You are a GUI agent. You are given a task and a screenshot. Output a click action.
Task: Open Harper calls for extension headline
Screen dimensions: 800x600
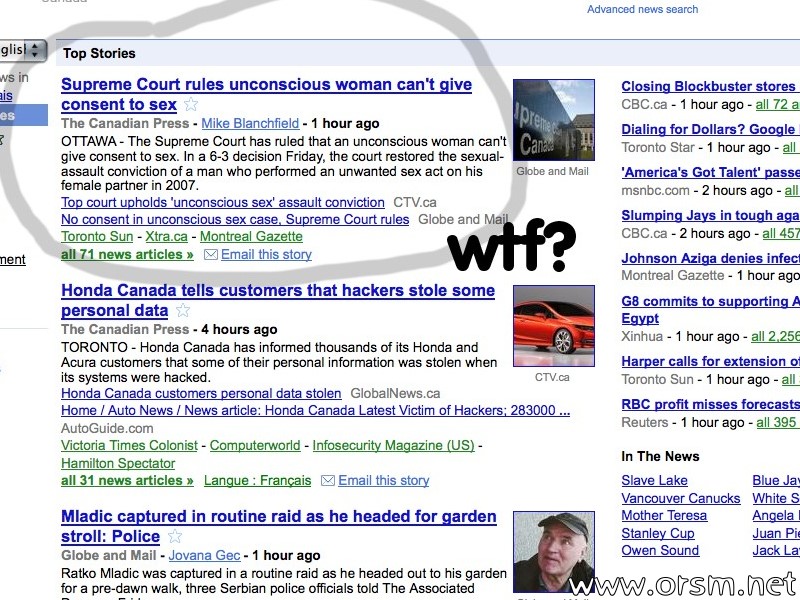[x=710, y=361]
